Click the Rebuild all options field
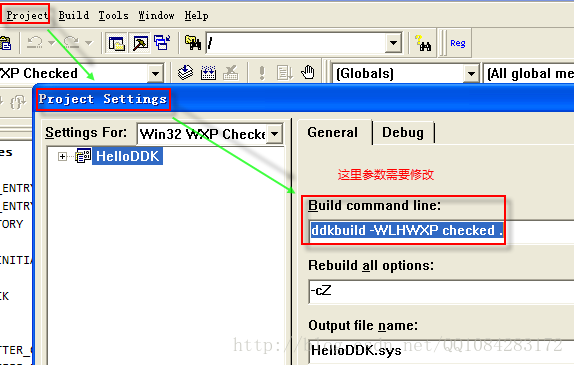The height and width of the screenshot is (365, 574). tap(441, 291)
